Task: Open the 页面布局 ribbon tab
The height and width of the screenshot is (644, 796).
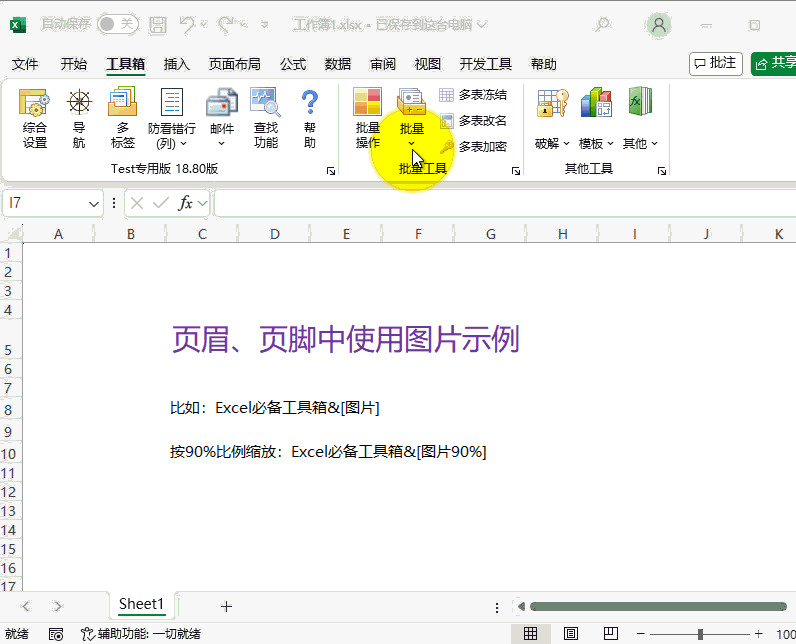Action: coord(234,64)
